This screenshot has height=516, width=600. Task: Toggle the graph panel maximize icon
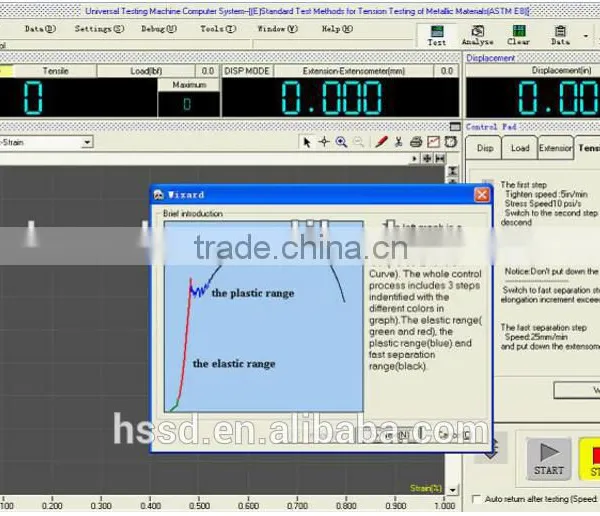coord(455,127)
